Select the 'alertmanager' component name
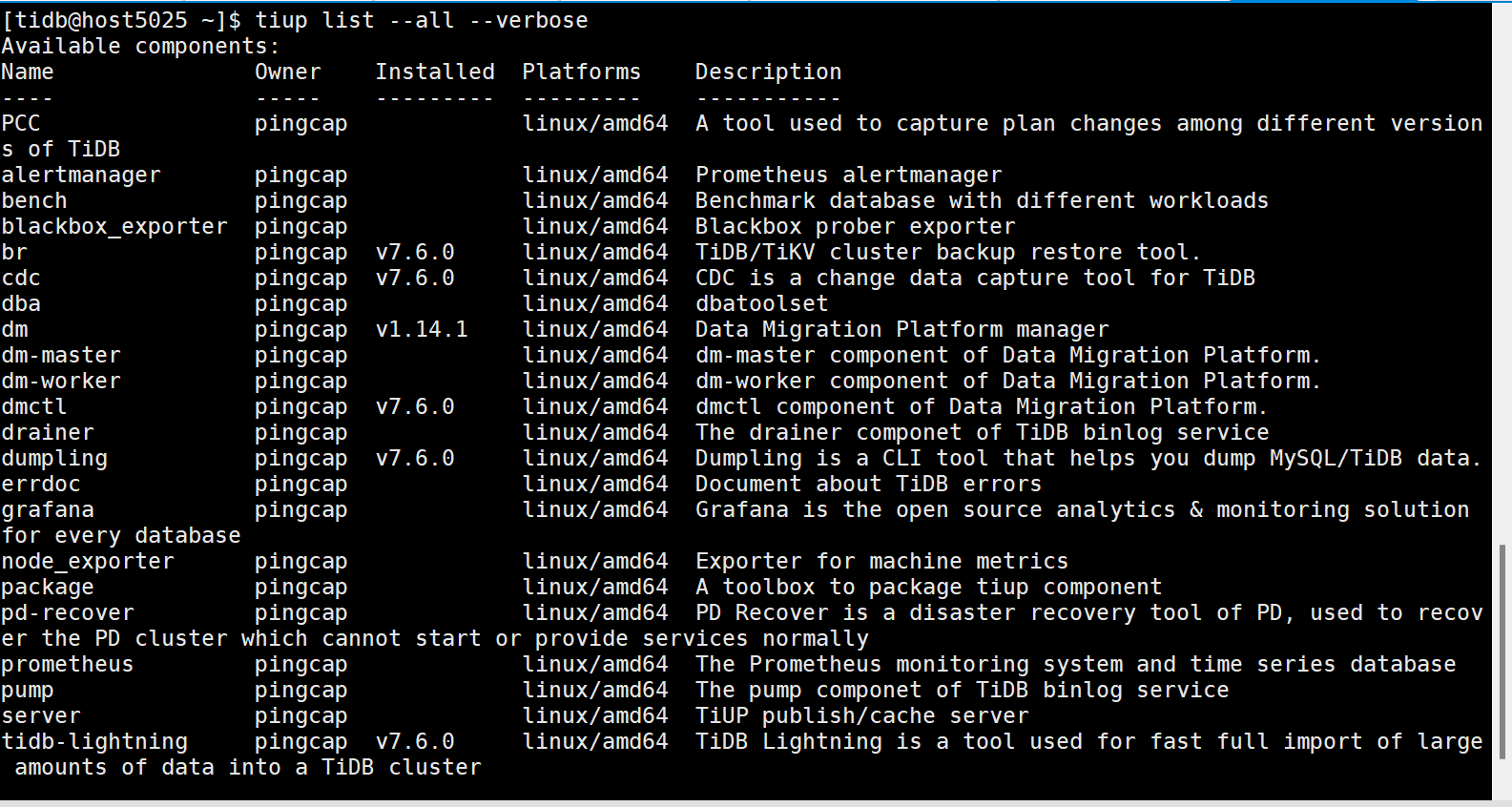 [x=81, y=175]
